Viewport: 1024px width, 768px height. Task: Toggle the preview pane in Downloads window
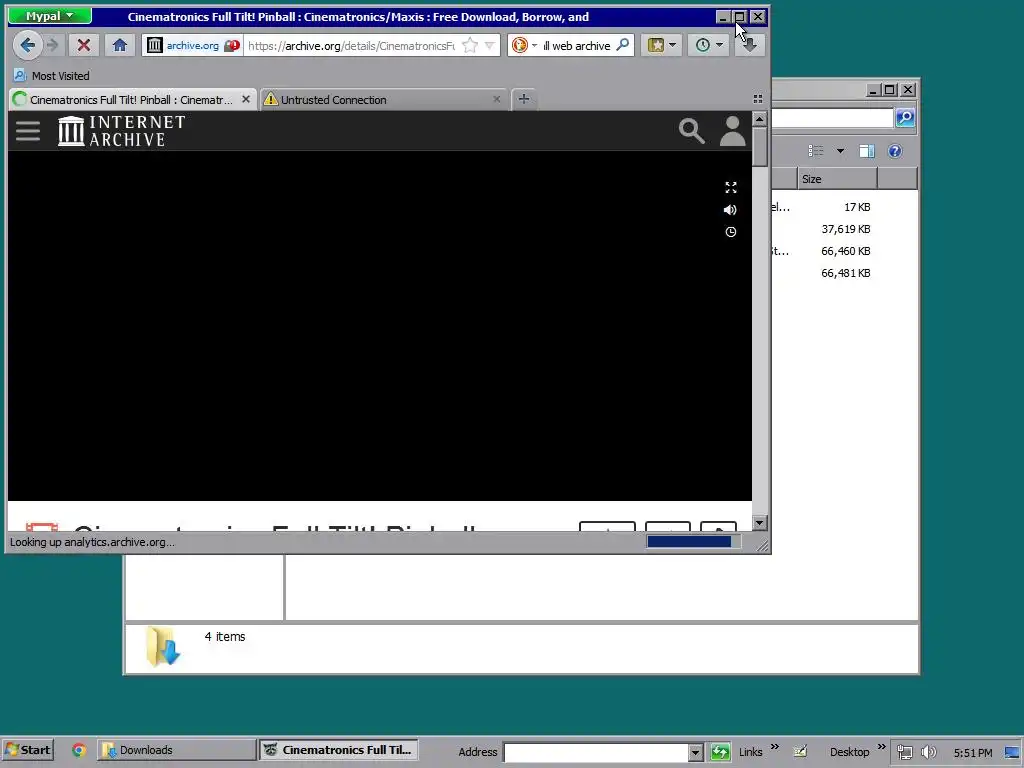tap(867, 151)
